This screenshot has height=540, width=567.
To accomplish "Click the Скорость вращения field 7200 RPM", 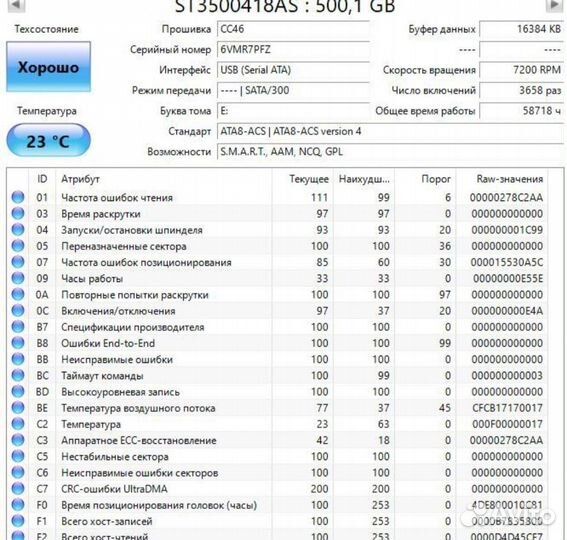I will (521, 70).
